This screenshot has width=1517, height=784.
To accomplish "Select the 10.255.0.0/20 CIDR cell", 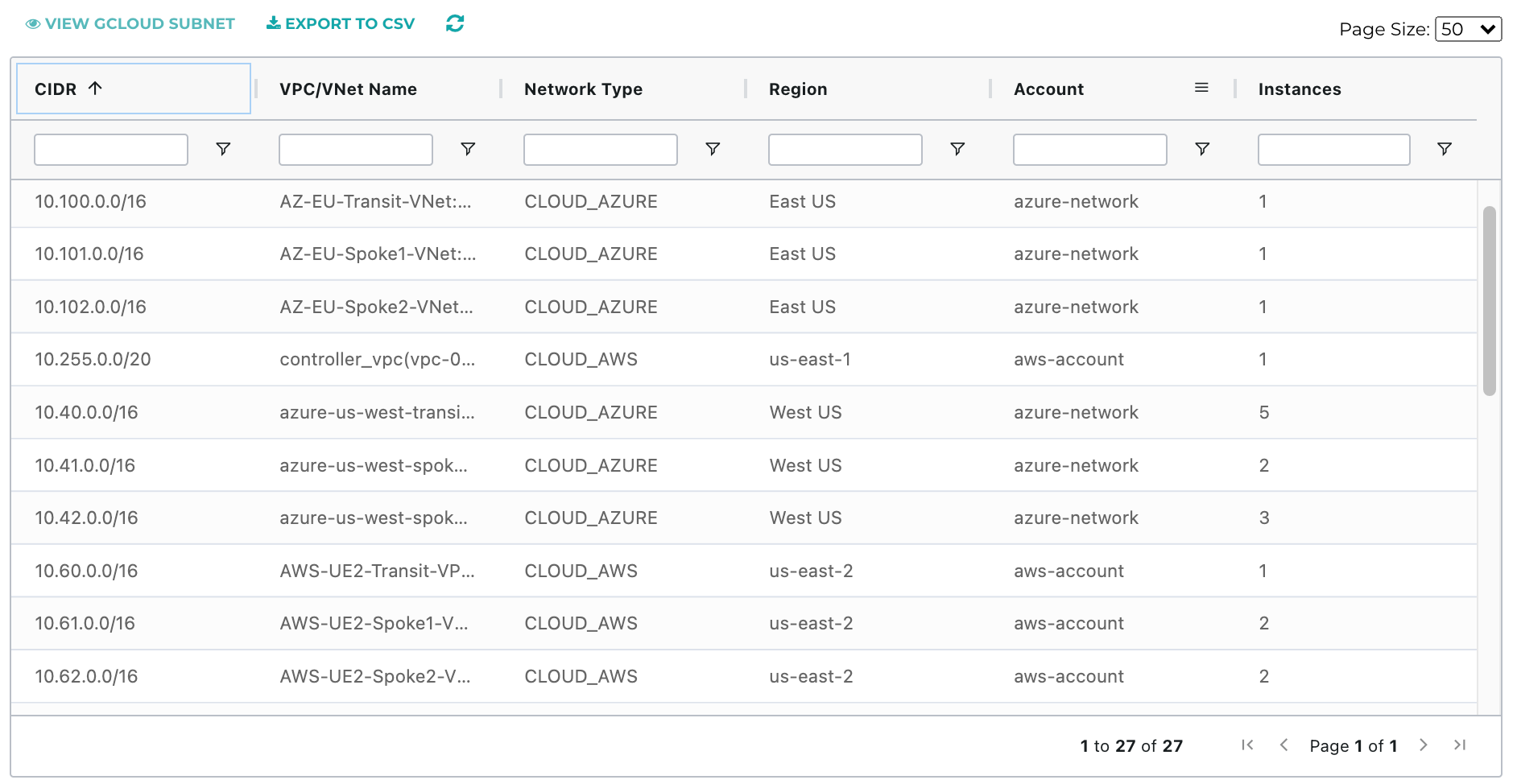I will pyautogui.click(x=93, y=359).
